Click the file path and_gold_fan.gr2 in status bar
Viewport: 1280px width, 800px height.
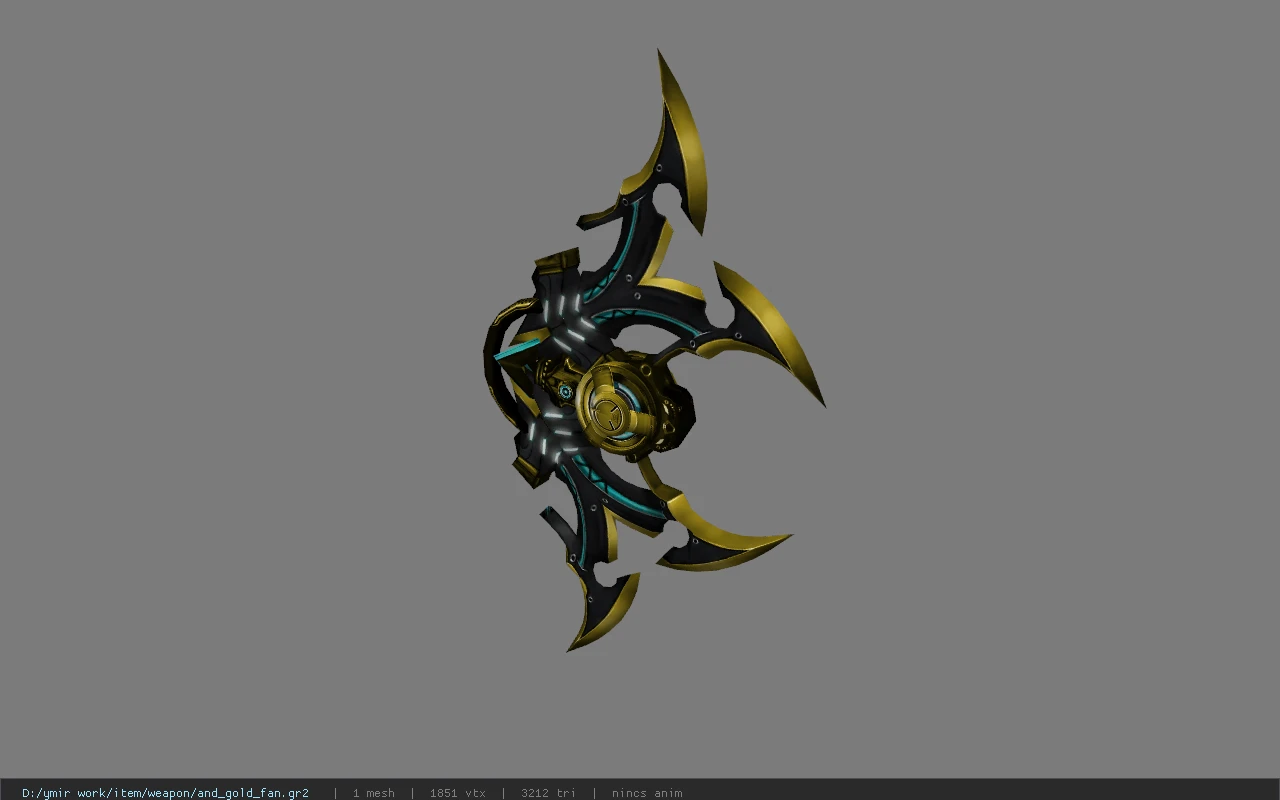165,793
